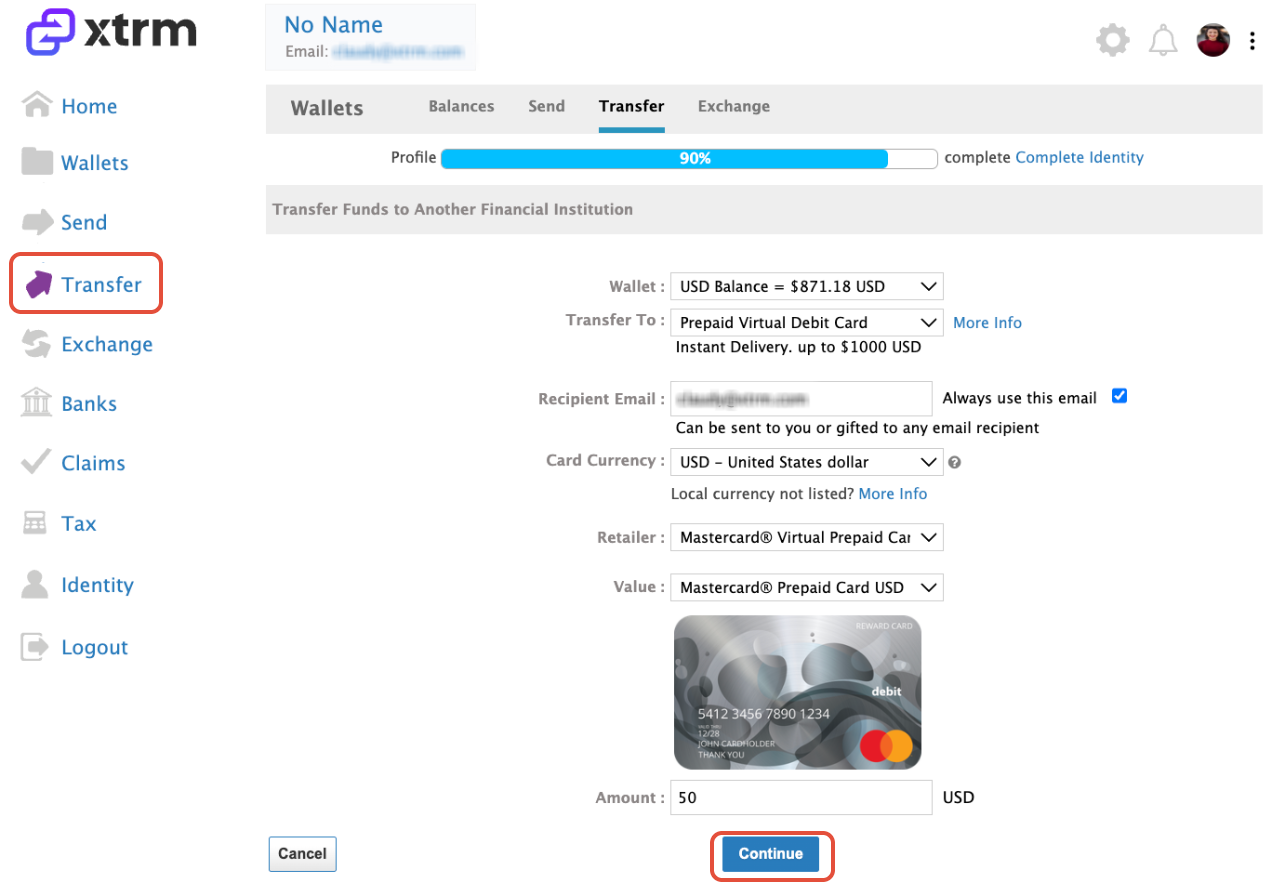Go to Home in sidebar
The height and width of the screenshot is (883, 1285).
(x=89, y=106)
